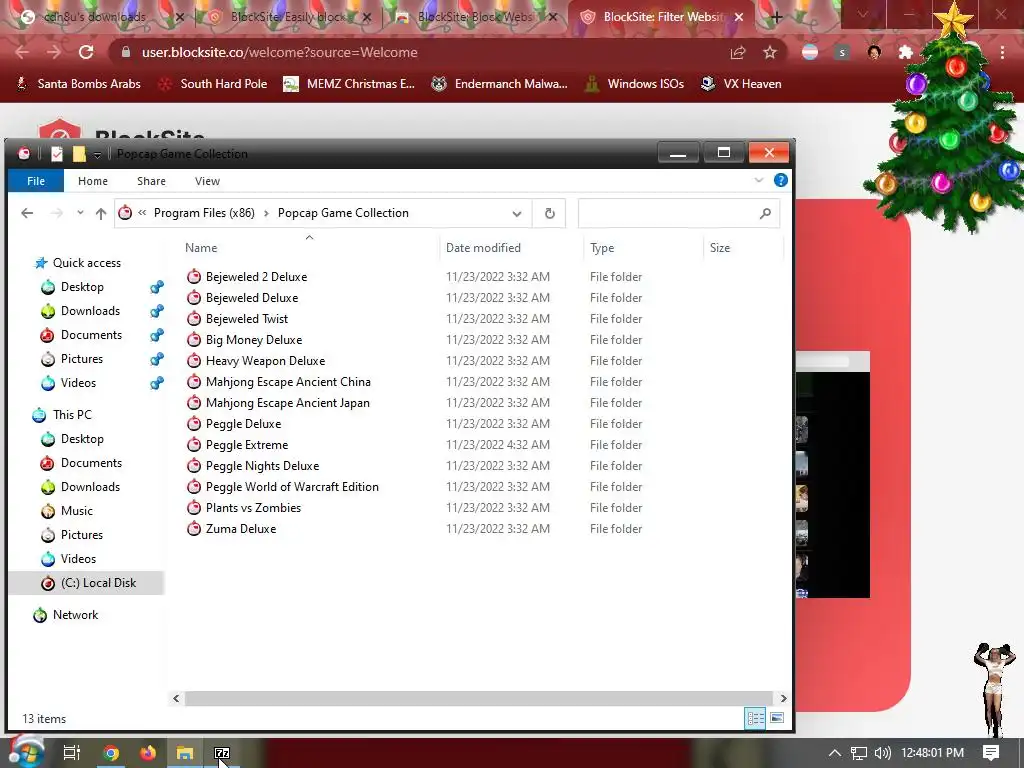This screenshot has width=1024, height=768.
Task: Select the Peggle Extreme folder icon
Action: tap(193, 445)
